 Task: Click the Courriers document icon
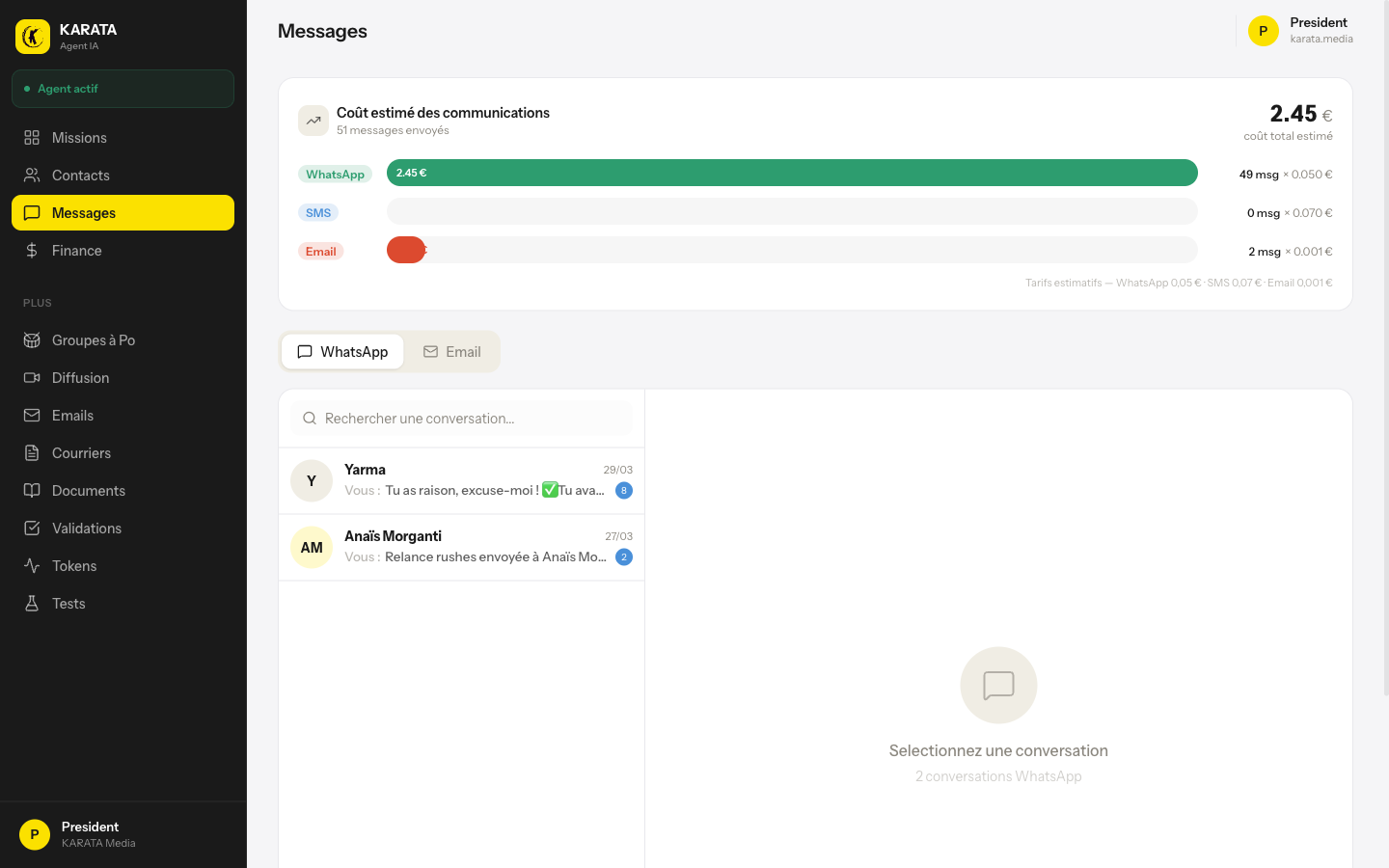tap(32, 453)
